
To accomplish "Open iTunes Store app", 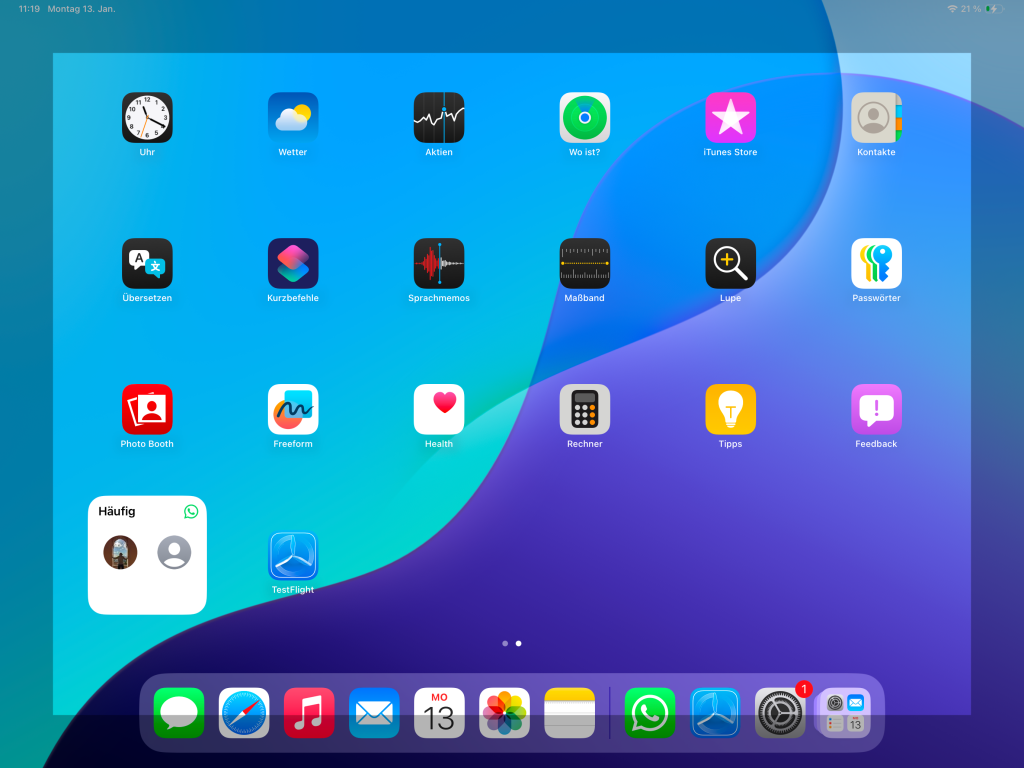I will coord(730,118).
